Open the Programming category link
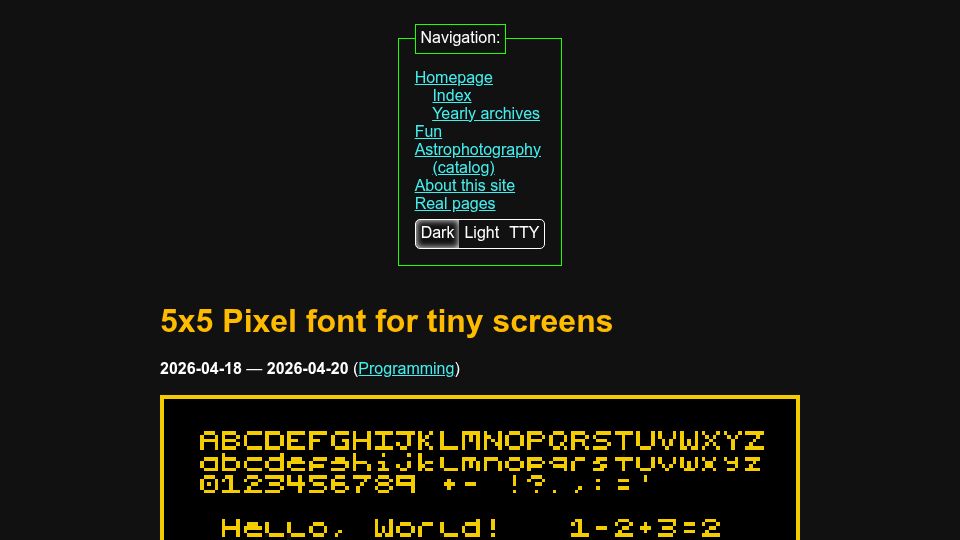 (407, 369)
